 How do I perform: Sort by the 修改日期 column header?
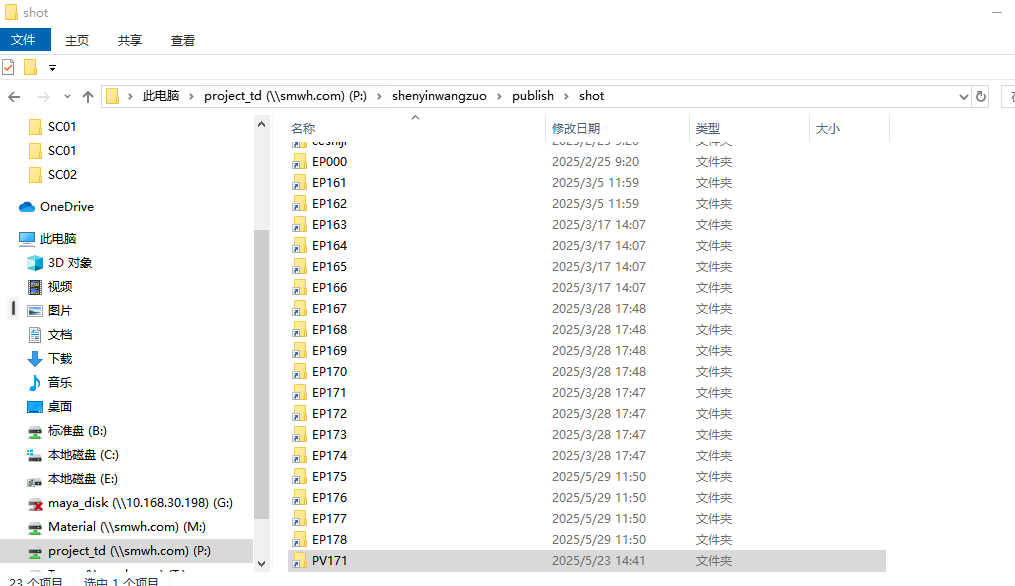[576, 129]
